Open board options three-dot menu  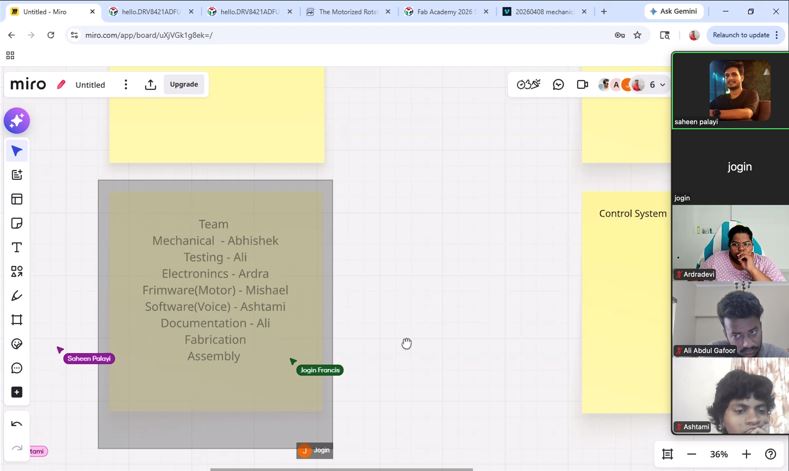[126, 85]
